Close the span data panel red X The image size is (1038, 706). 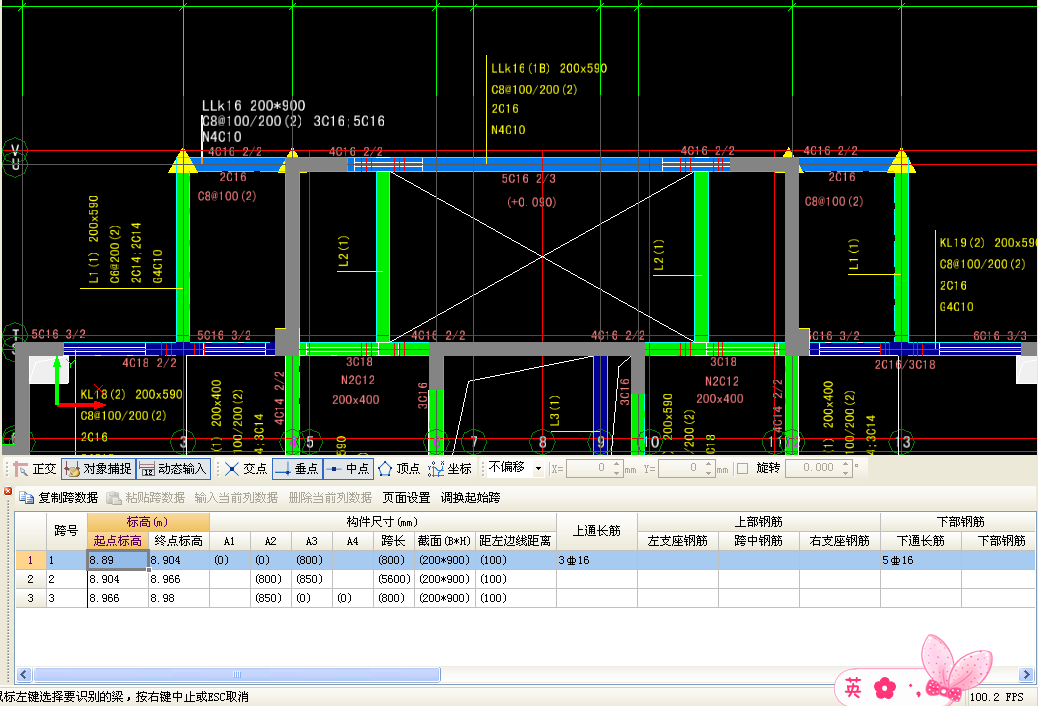(x=8, y=491)
